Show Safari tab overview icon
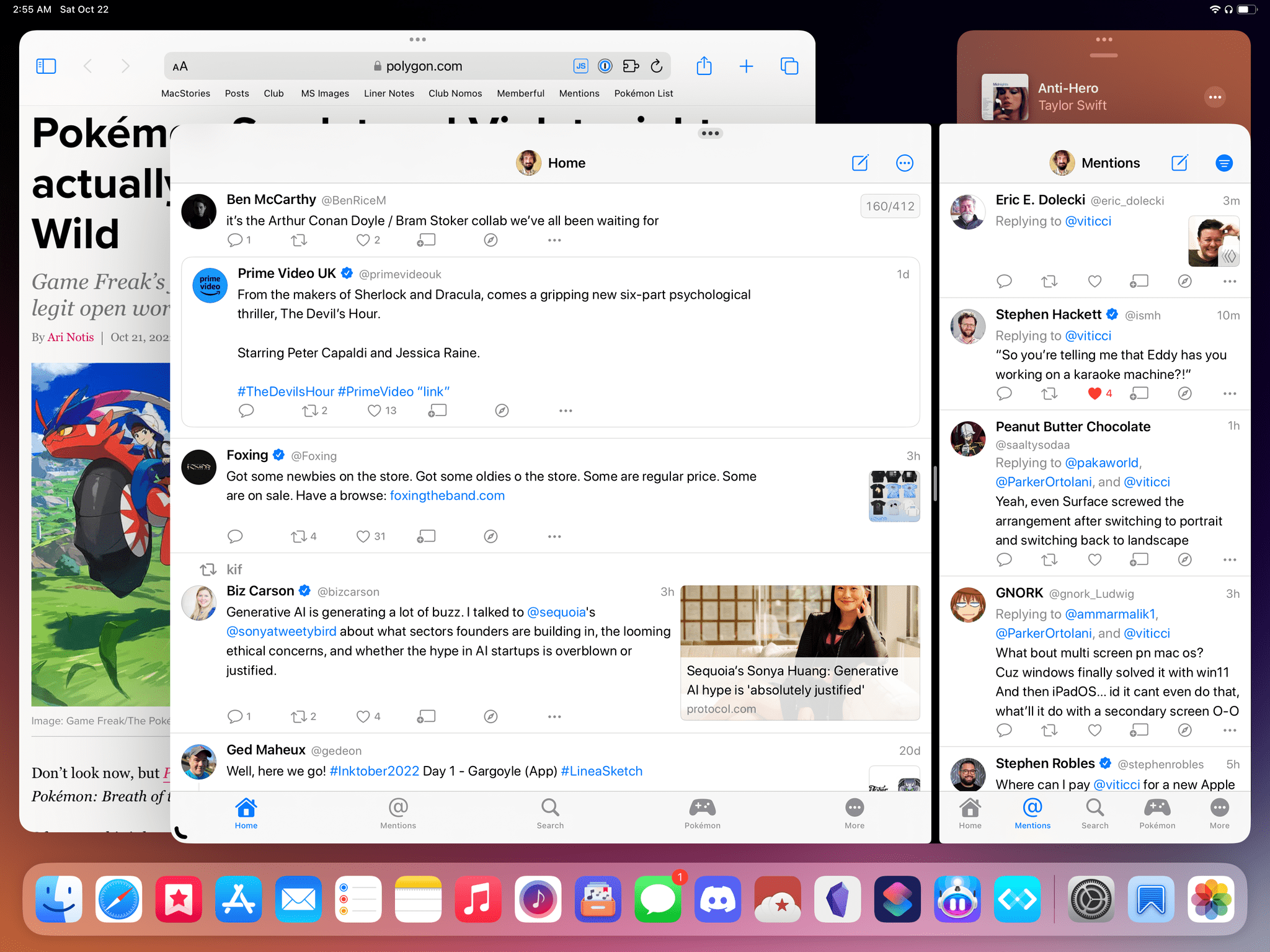 tap(789, 66)
